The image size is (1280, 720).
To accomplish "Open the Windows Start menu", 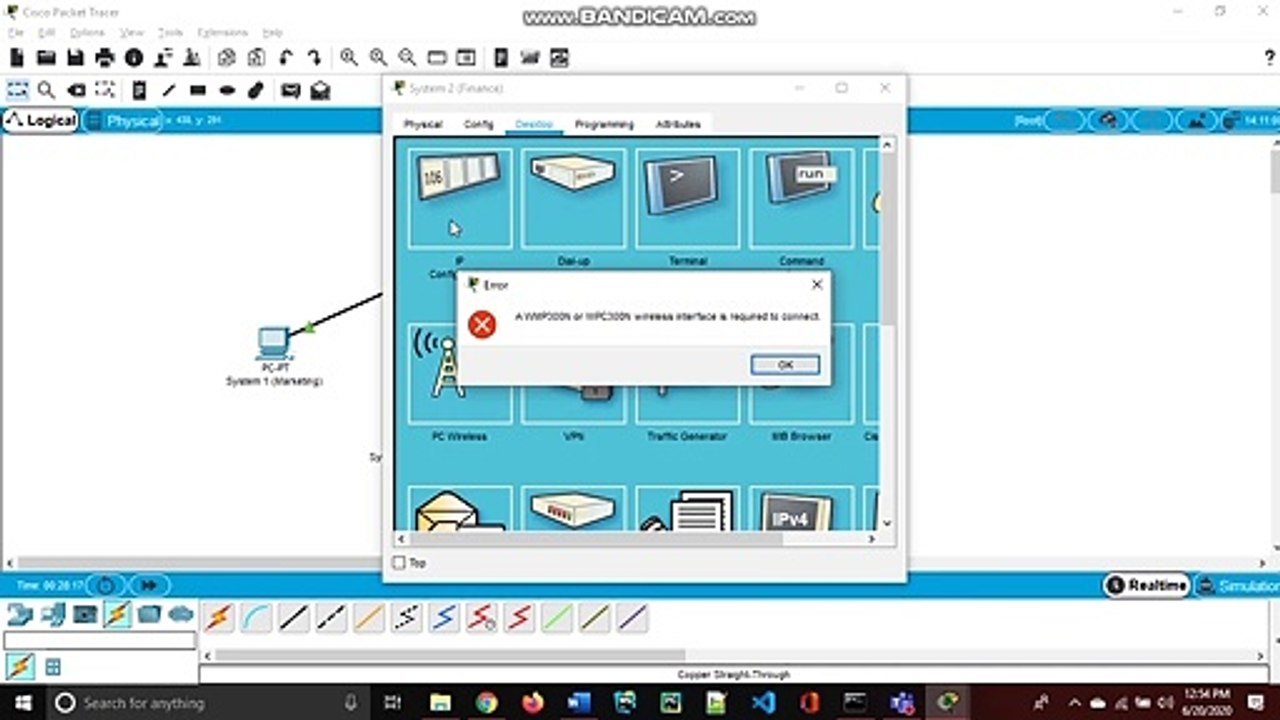I will (x=21, y=703).
